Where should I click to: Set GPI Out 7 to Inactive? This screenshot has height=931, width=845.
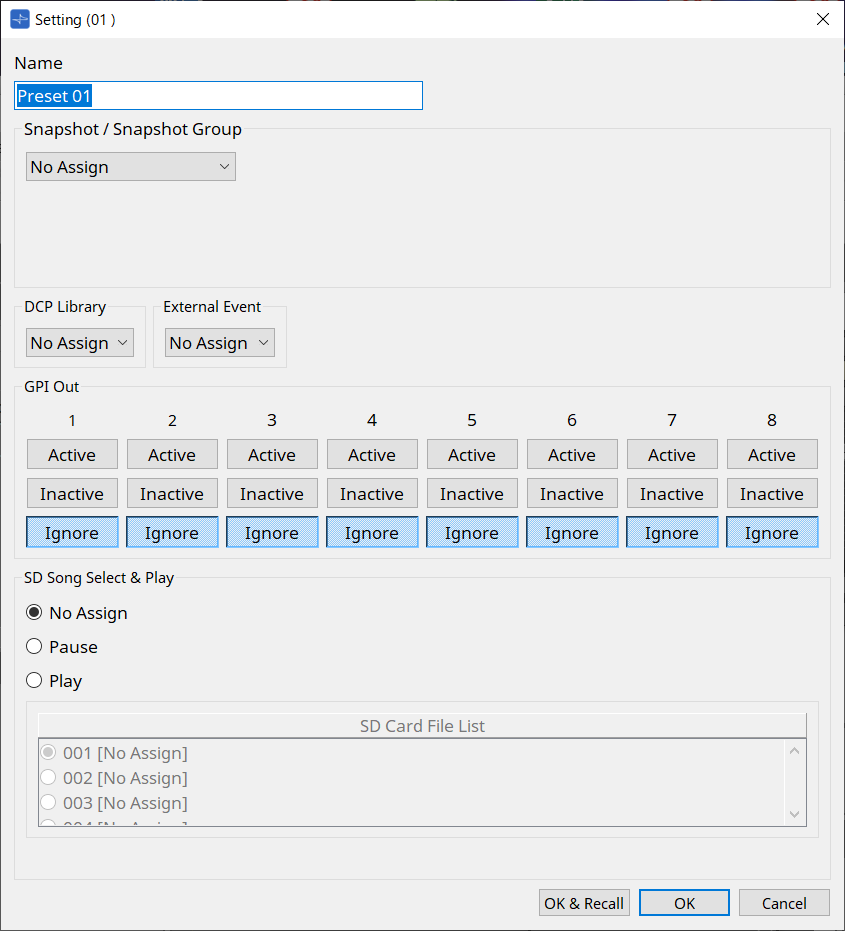coord(671,493)
